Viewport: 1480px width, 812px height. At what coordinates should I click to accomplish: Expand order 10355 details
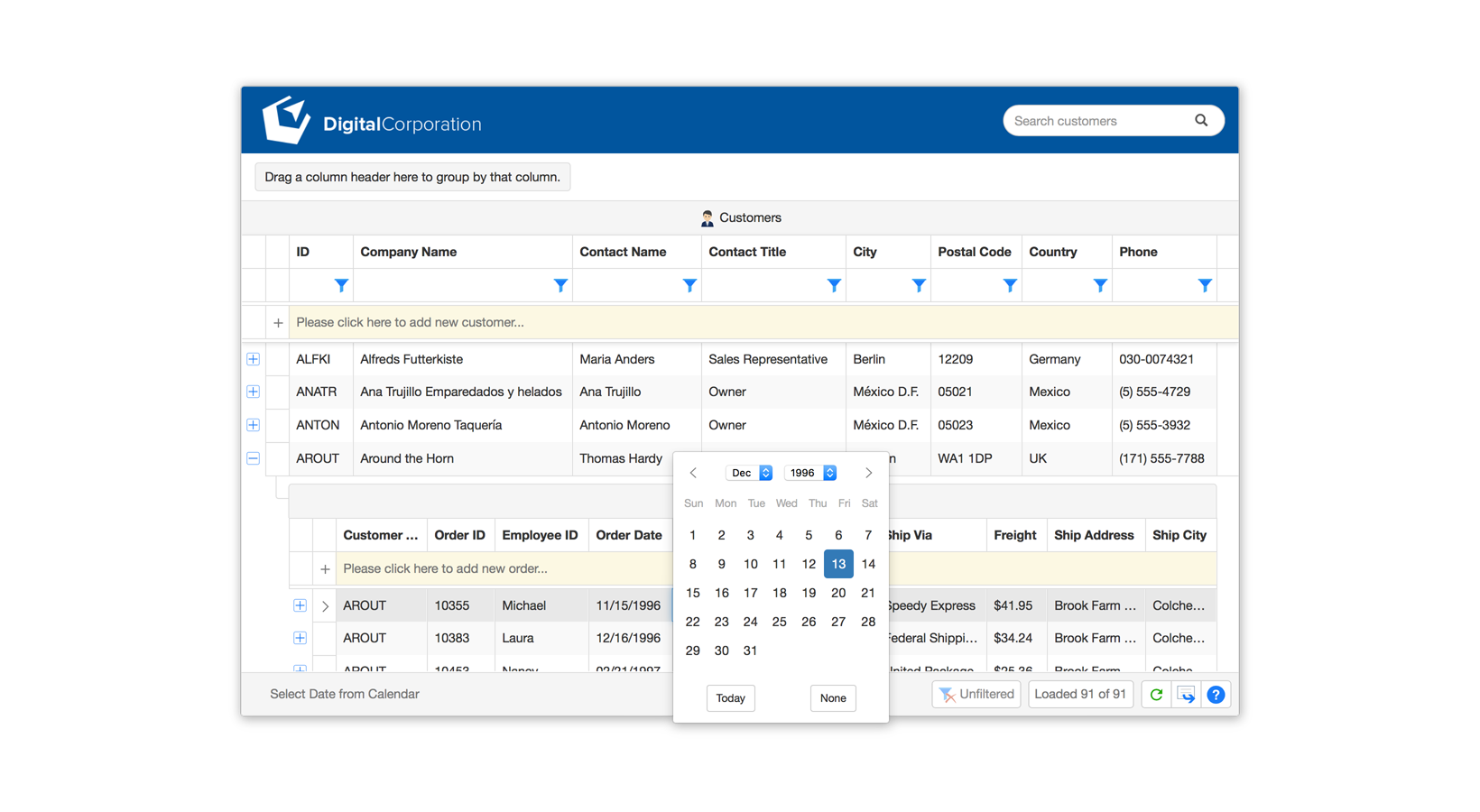click(x=300, y=605)
